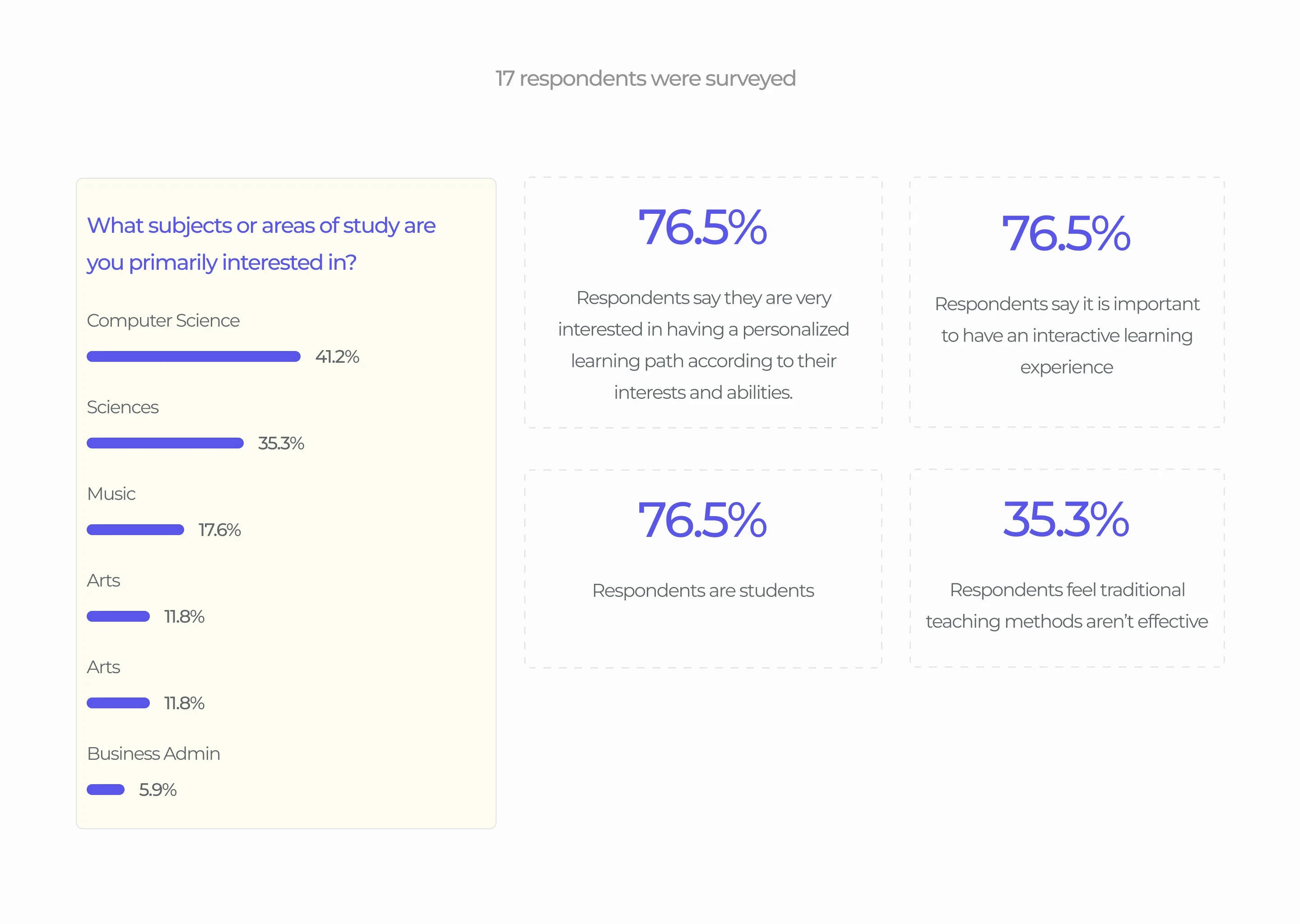
Task: Click the 41.2% percentage value
Action: (337, 357)
